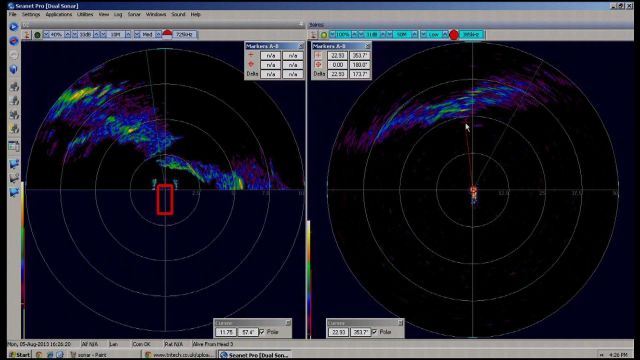Click the second grey tool icon under the cube
The height and width of the screenshot is (360, 640).
tap(14, 100)
